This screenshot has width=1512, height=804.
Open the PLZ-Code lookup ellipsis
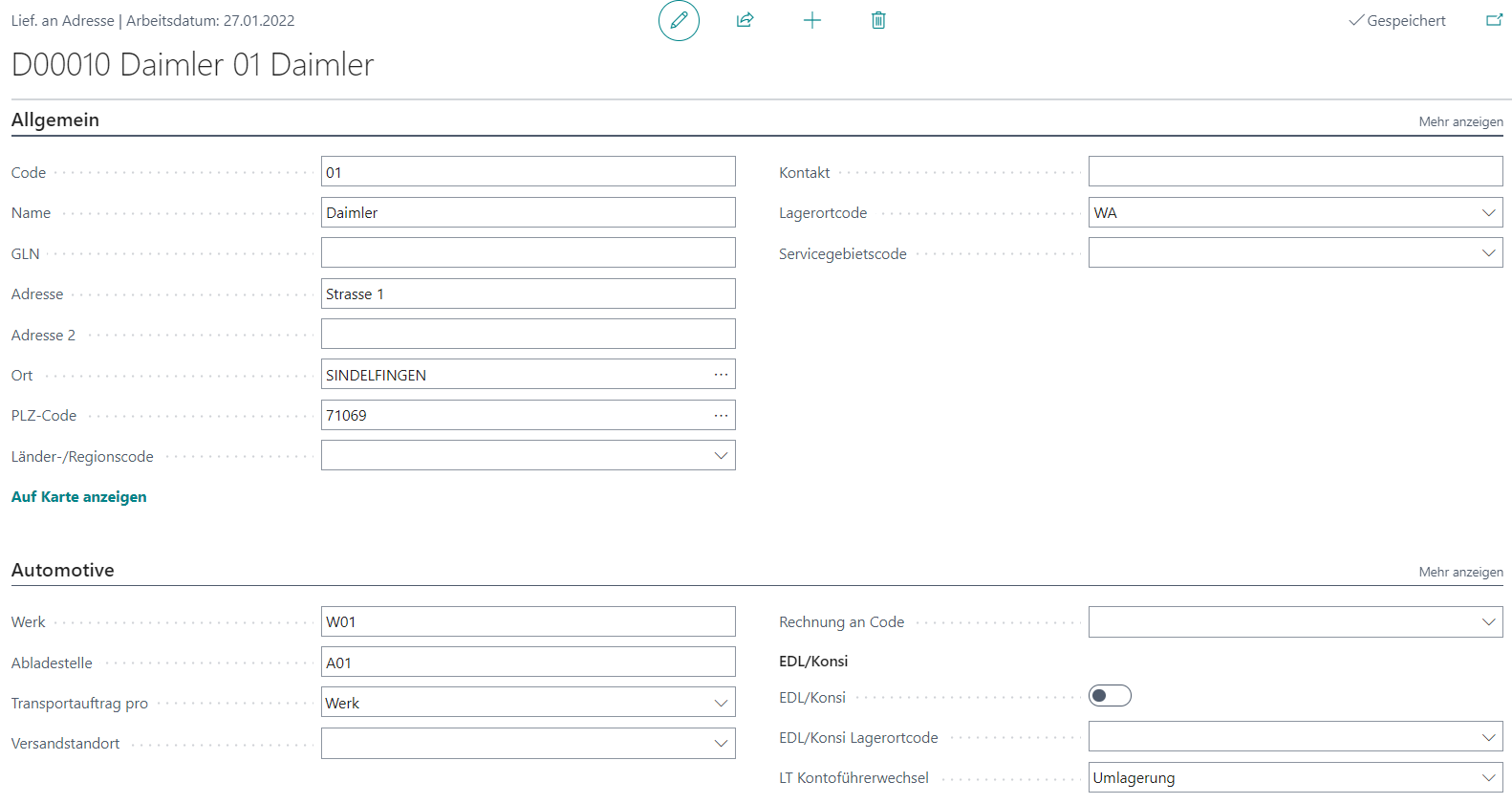click(721, 415)
